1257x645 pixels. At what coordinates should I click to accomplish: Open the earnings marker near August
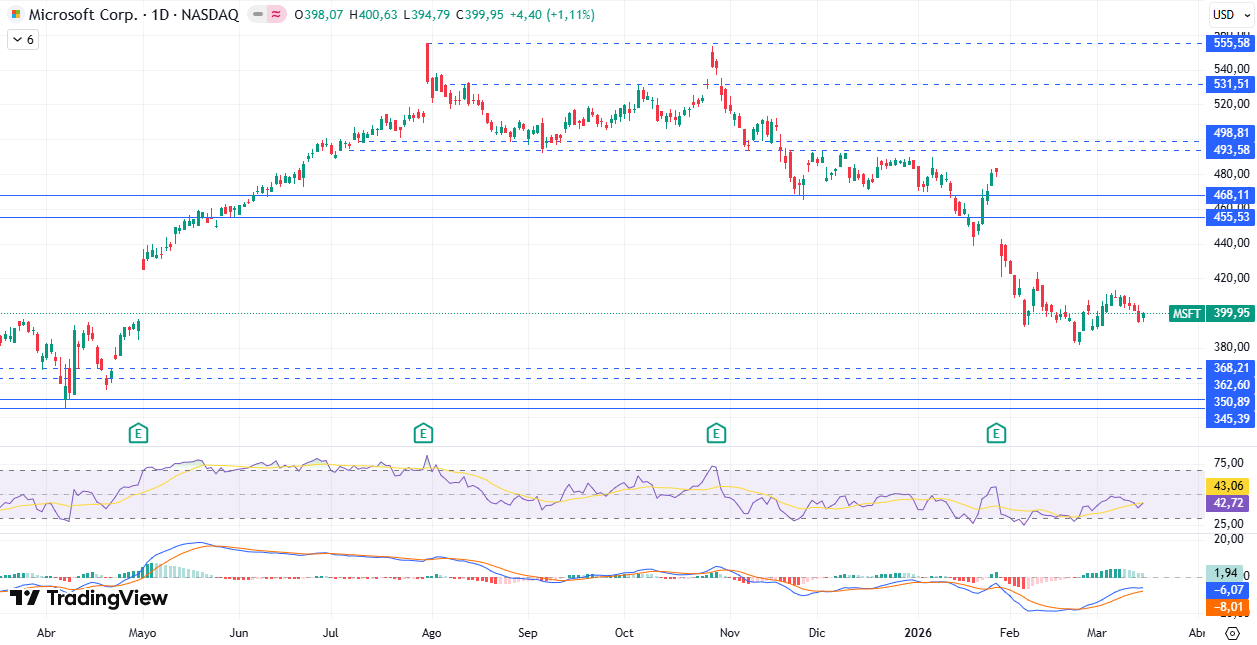pos(423,433)
